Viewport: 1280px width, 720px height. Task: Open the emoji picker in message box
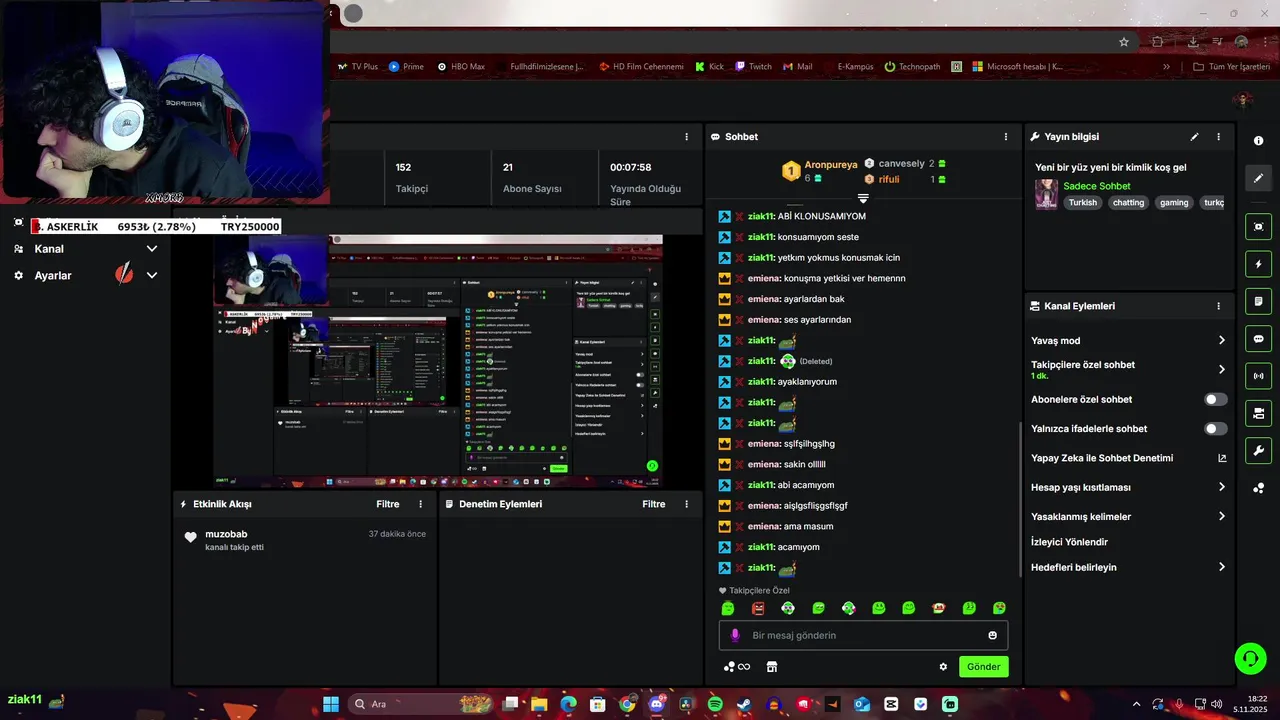point(992,635)
